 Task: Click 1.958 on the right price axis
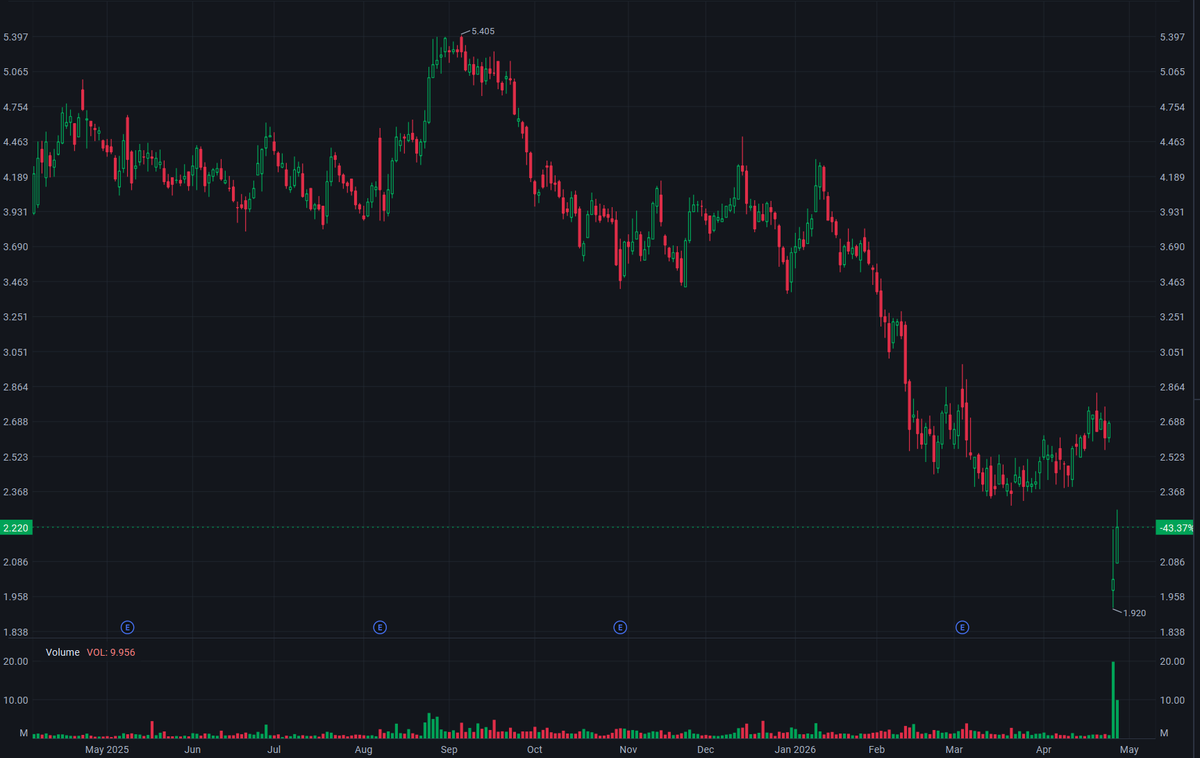tap(1174, 597)
